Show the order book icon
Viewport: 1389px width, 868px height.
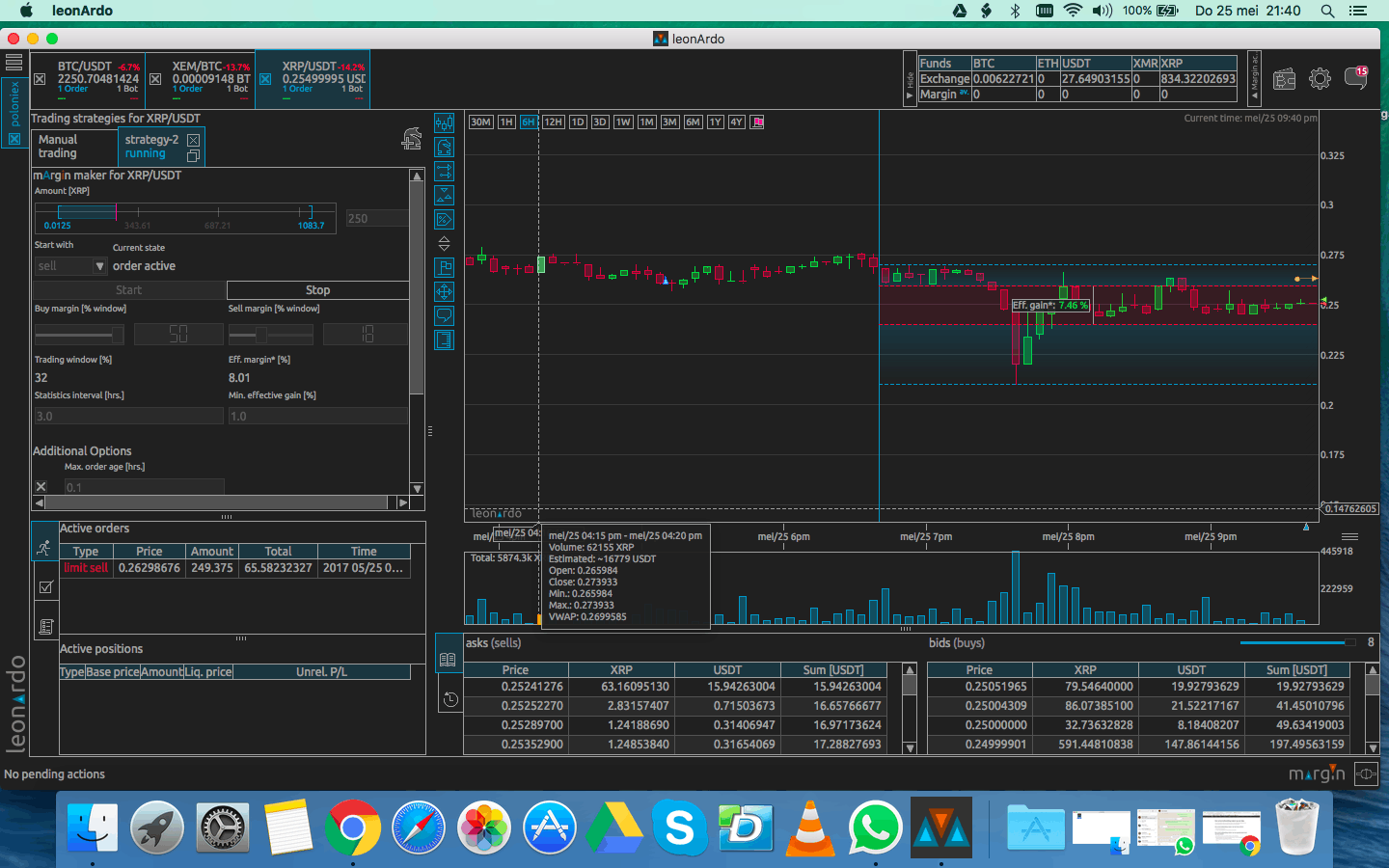point(448,661)
